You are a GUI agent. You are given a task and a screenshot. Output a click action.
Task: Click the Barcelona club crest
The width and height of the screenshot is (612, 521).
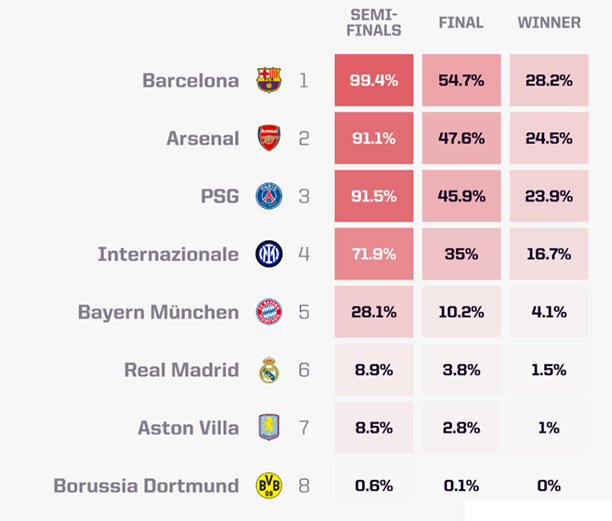pos(269,80)
